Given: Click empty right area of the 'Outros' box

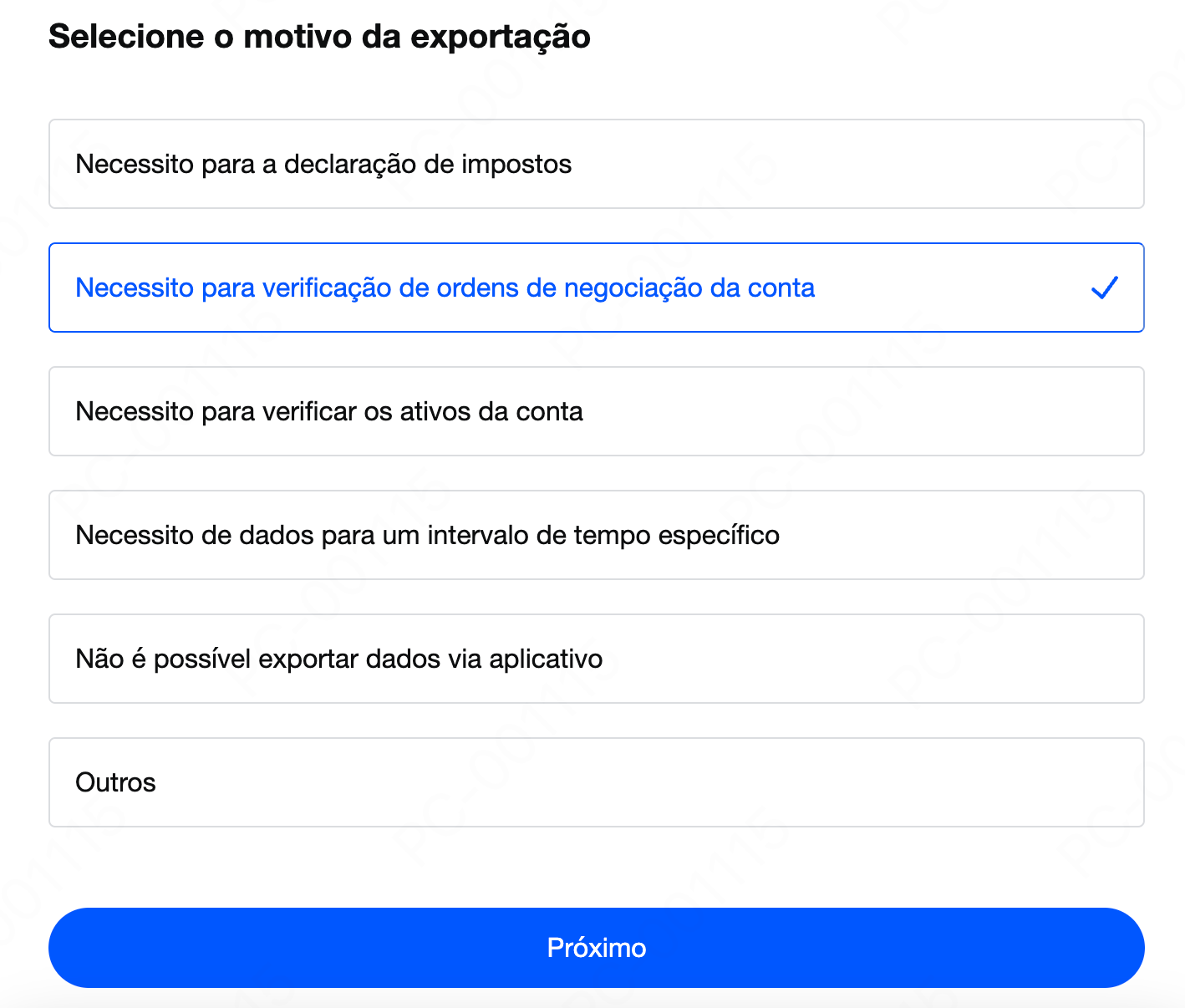Looking at the screenshot, I should 652,782.
